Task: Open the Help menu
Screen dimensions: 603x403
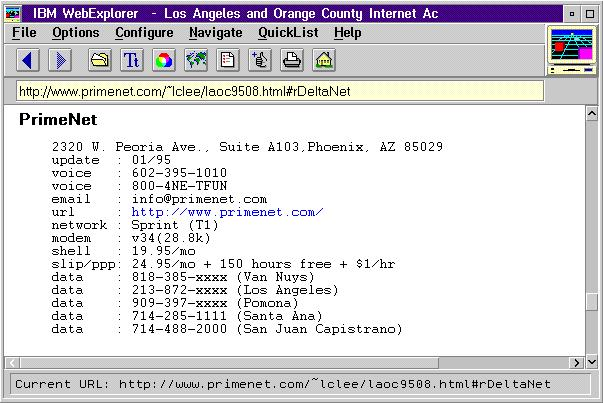Action: 348,33
